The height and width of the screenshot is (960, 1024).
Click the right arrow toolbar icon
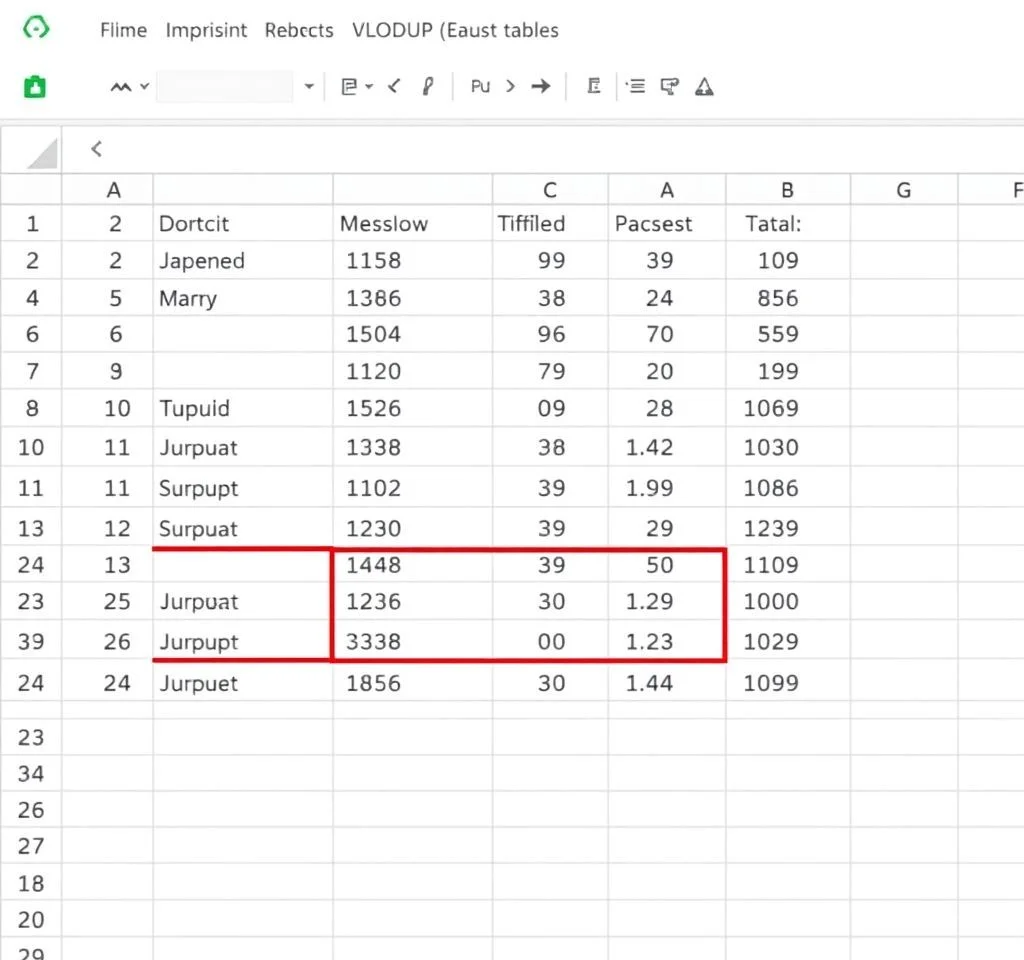tap(541, 87)
